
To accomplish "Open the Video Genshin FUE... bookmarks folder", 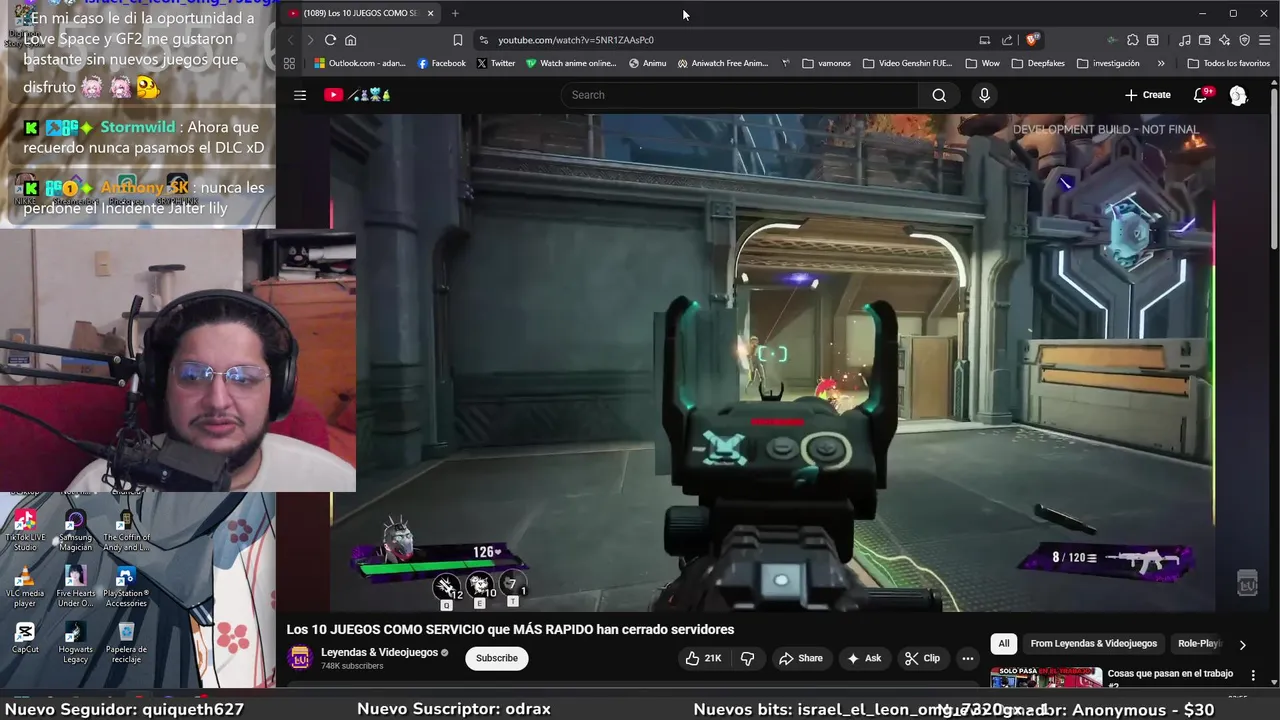I will pos(908,63).
